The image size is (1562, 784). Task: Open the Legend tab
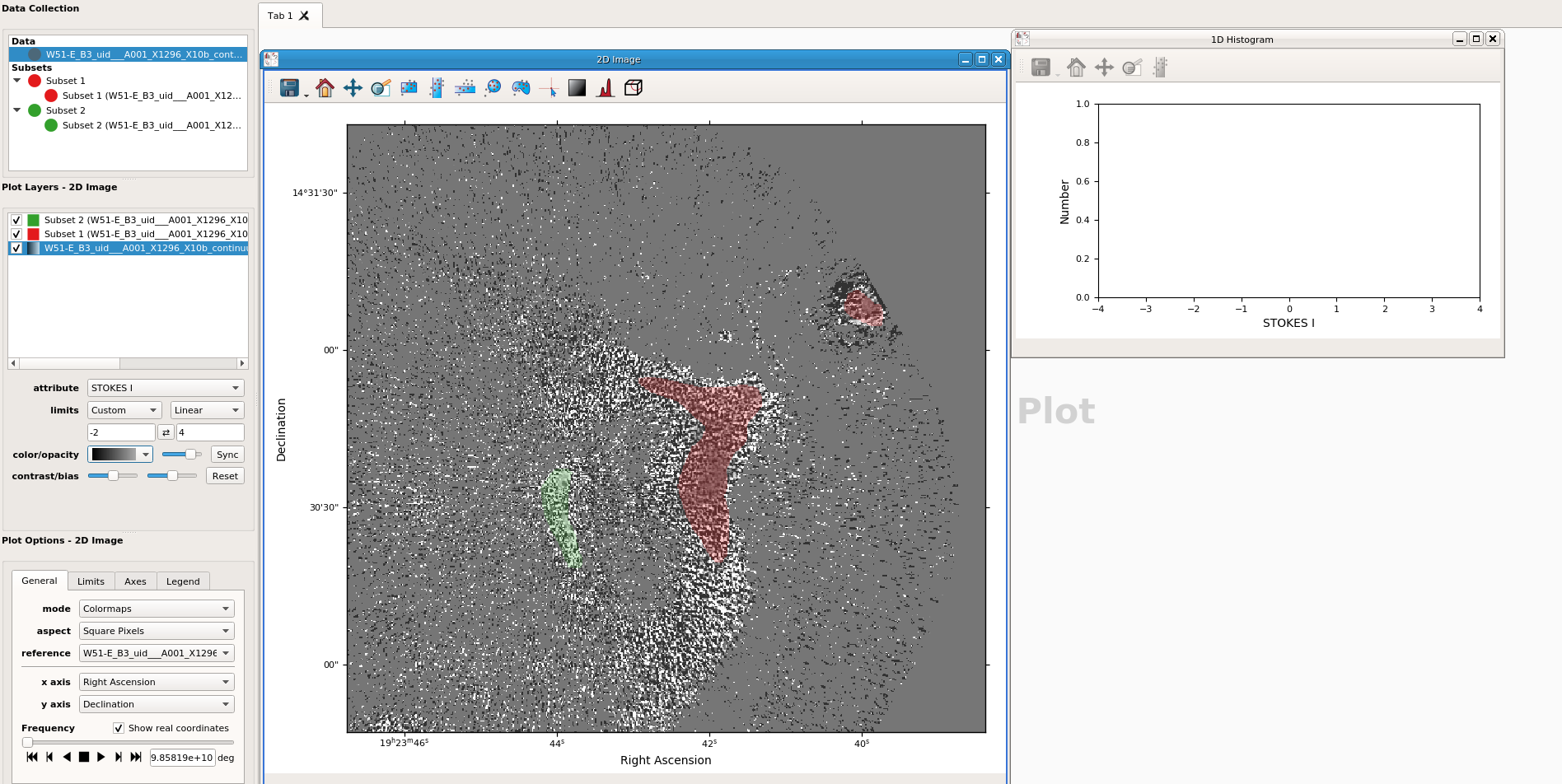[182, 581]
